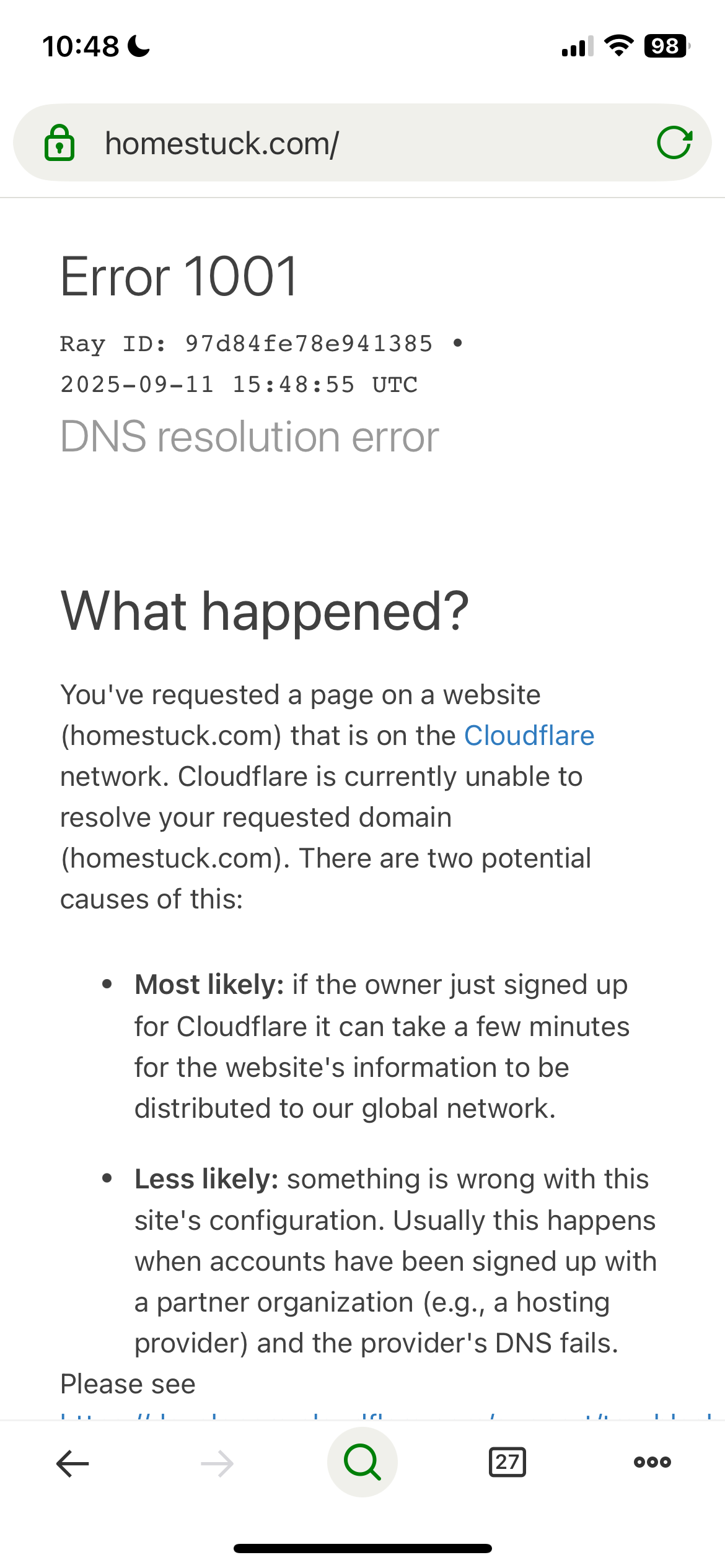Go back using the left arrow
Viewport: 725px width, 1568px height.
[72, 1463]
